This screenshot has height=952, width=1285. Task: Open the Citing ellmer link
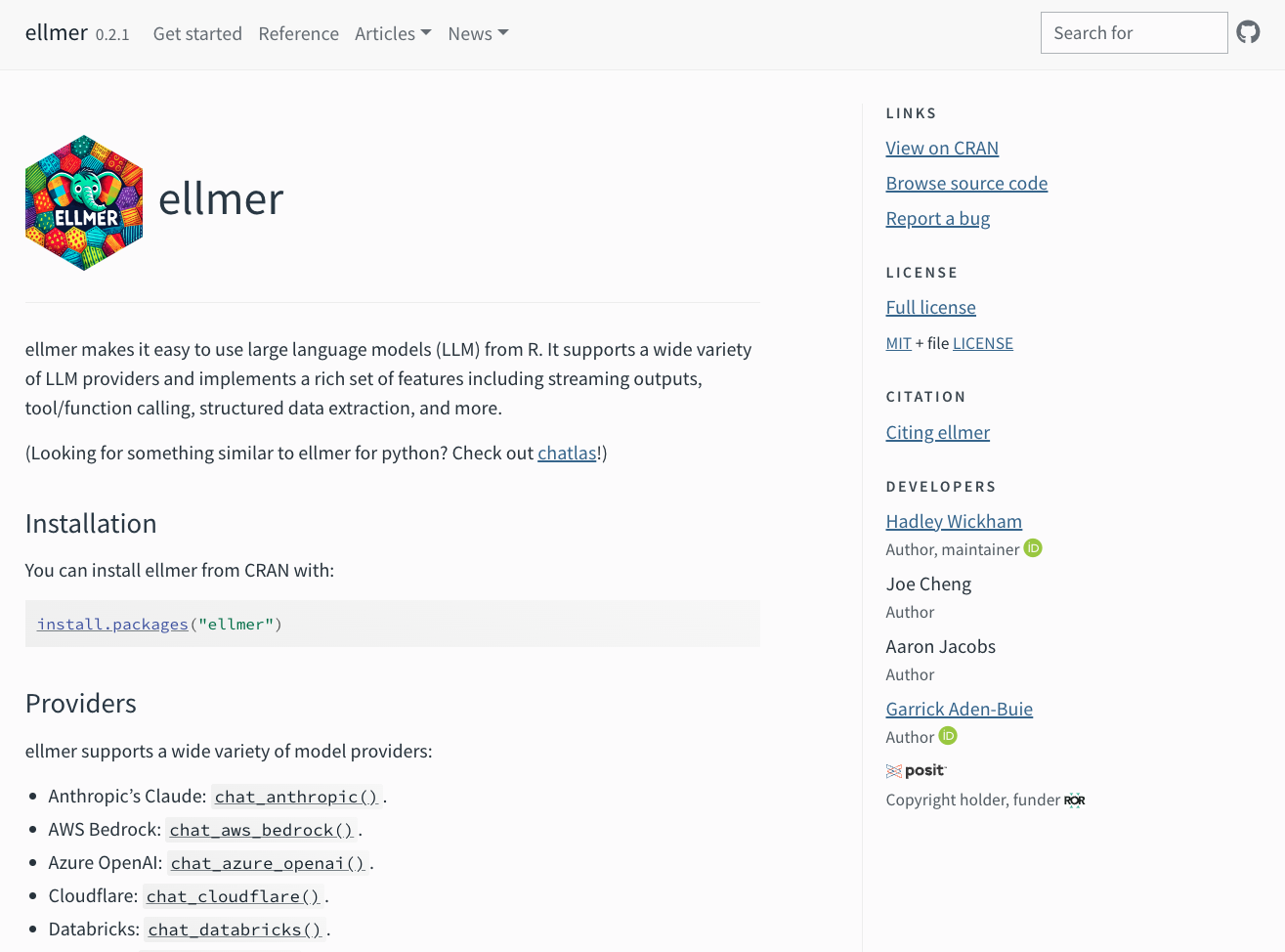coord(937,432)
